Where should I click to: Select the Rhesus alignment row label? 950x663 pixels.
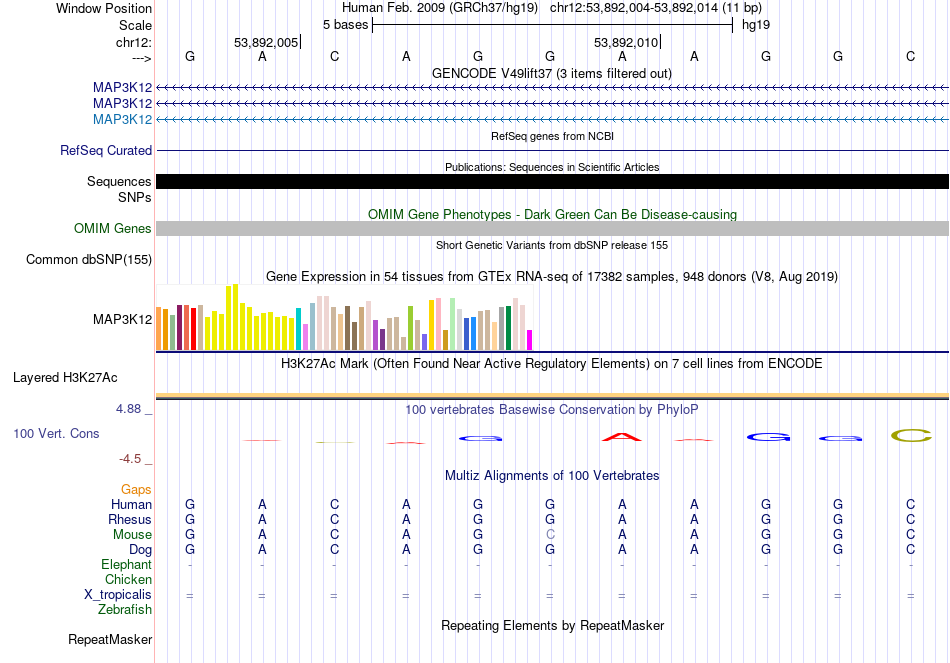130,519
